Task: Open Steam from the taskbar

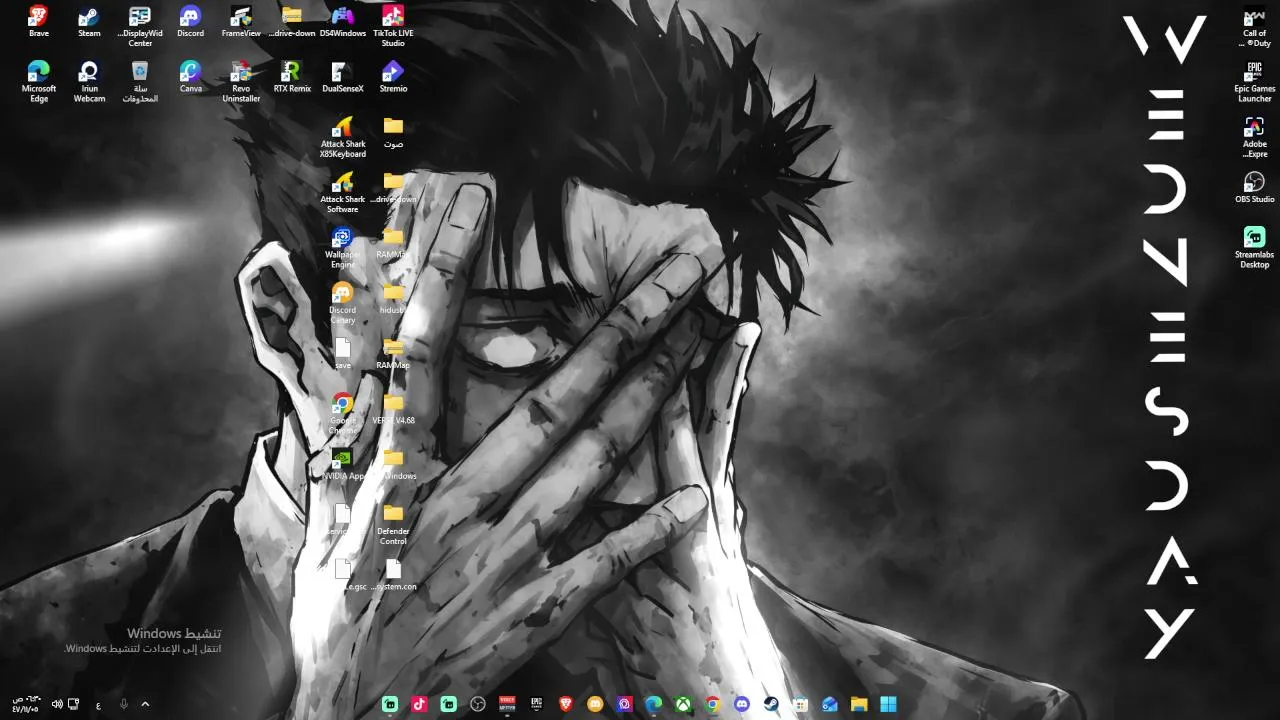Action: pos(771,704)
